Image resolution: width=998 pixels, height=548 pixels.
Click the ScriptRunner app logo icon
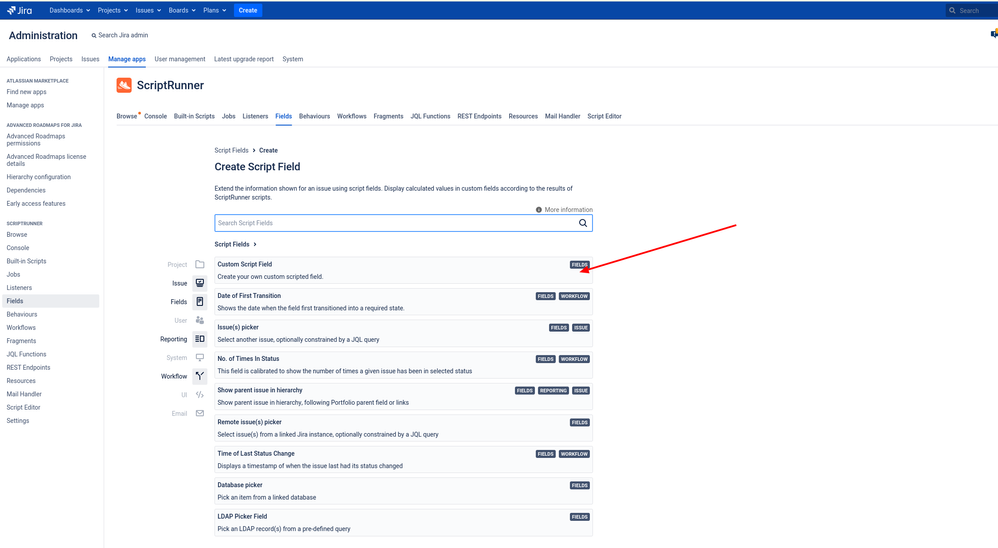(124, 85)
